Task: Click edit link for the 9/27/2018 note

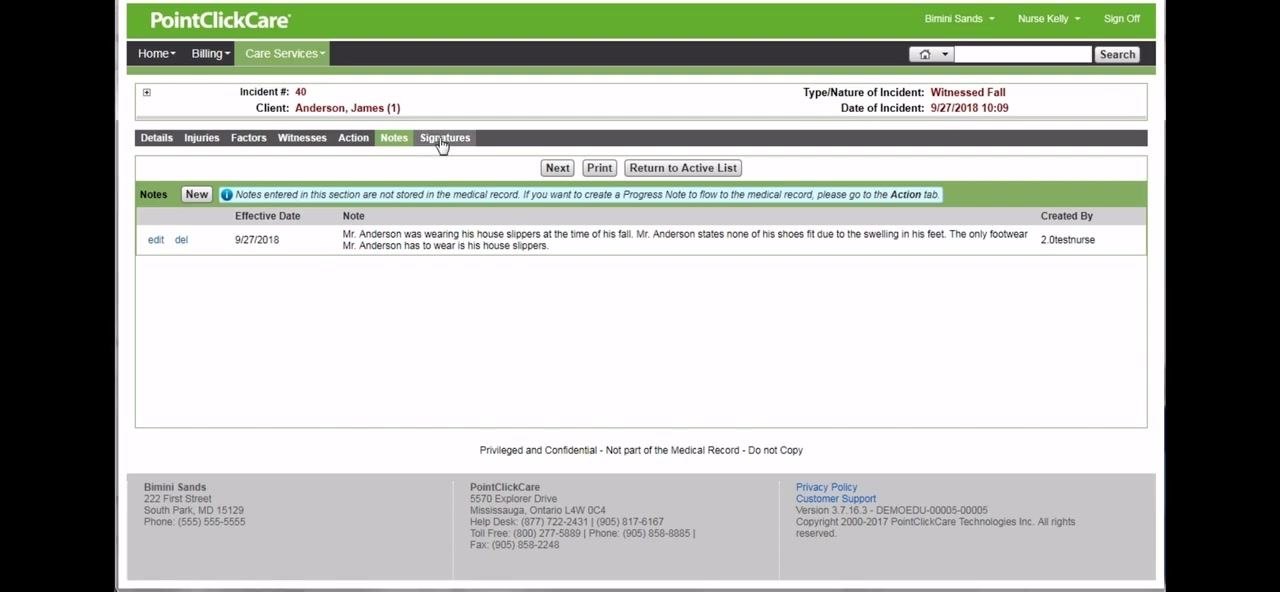Action: (156, 240)
